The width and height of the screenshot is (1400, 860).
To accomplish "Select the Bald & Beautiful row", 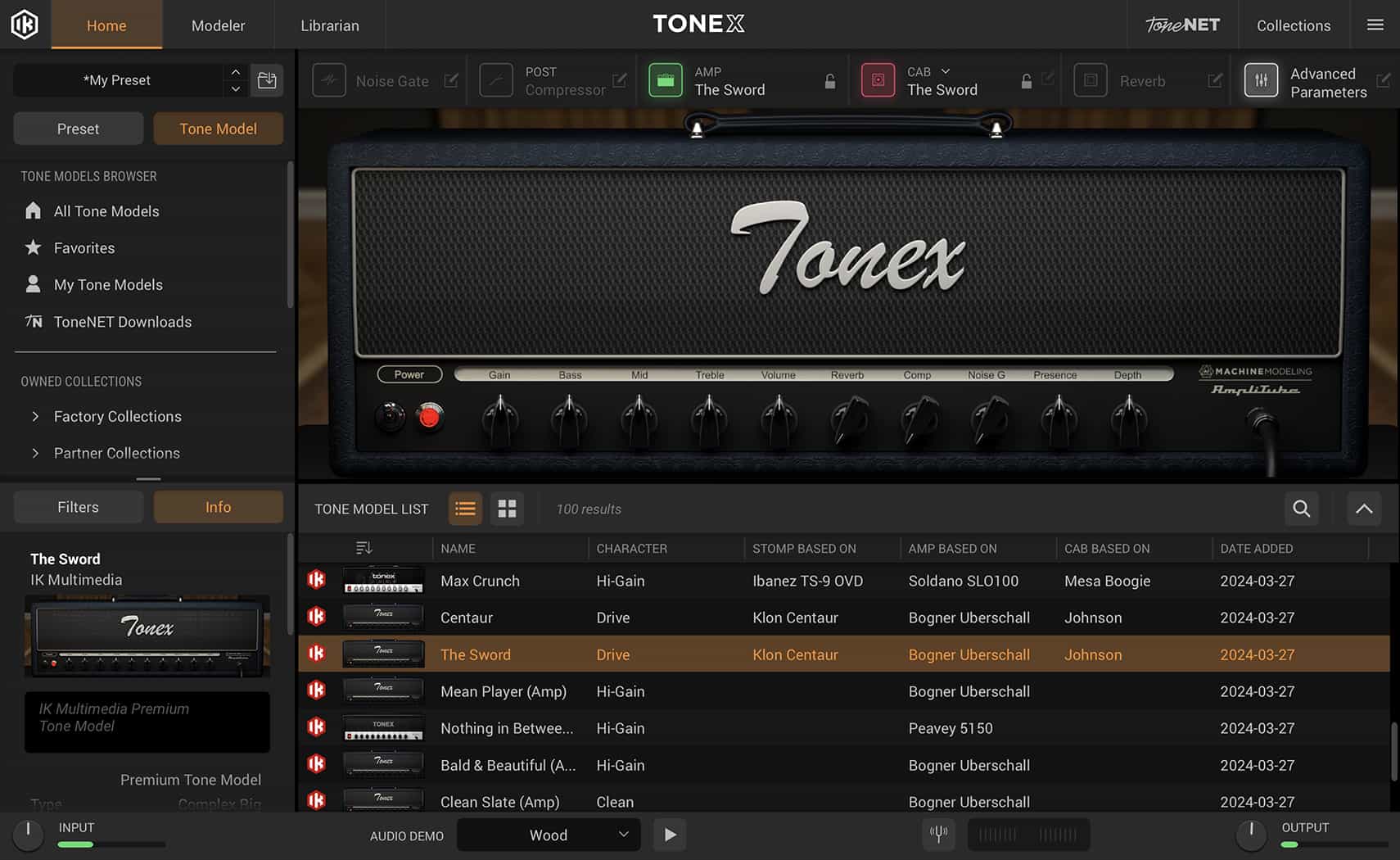I will (844, 765).
